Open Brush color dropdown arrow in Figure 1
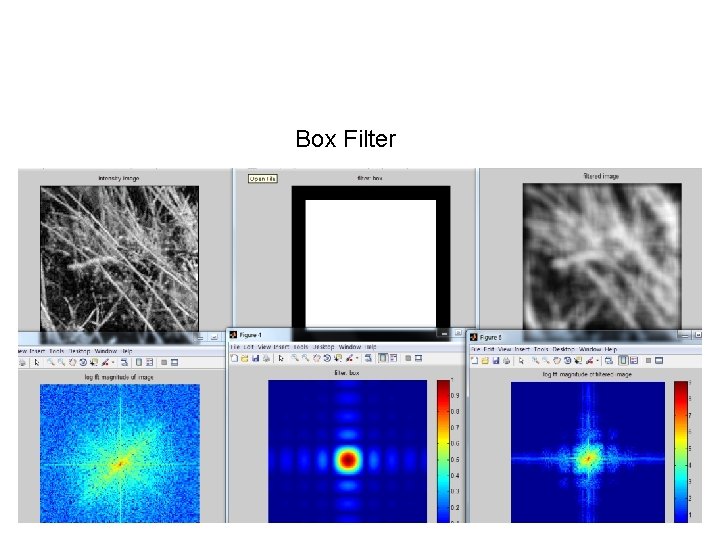 coord(357,358)
